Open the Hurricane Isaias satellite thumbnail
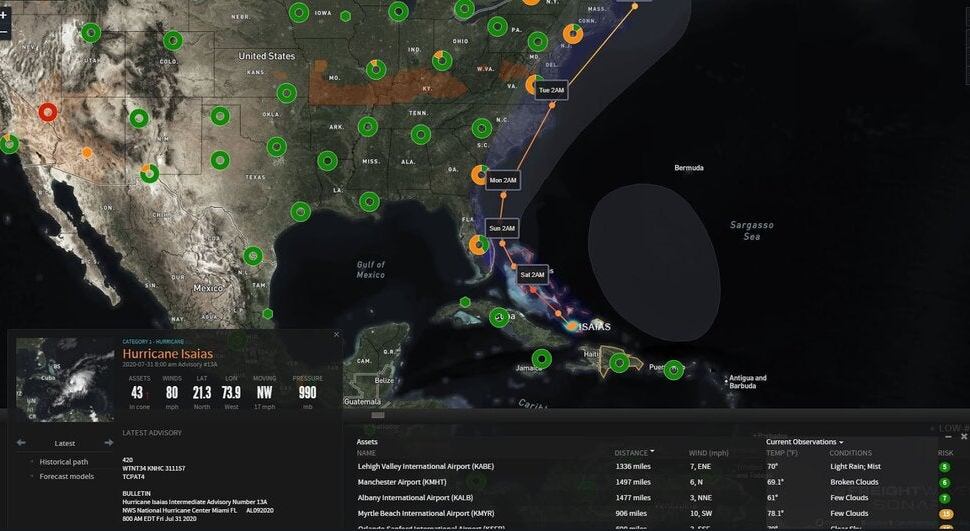Image resolution: width=970 pixels, height=531 pixels. (x=66, y=379)
